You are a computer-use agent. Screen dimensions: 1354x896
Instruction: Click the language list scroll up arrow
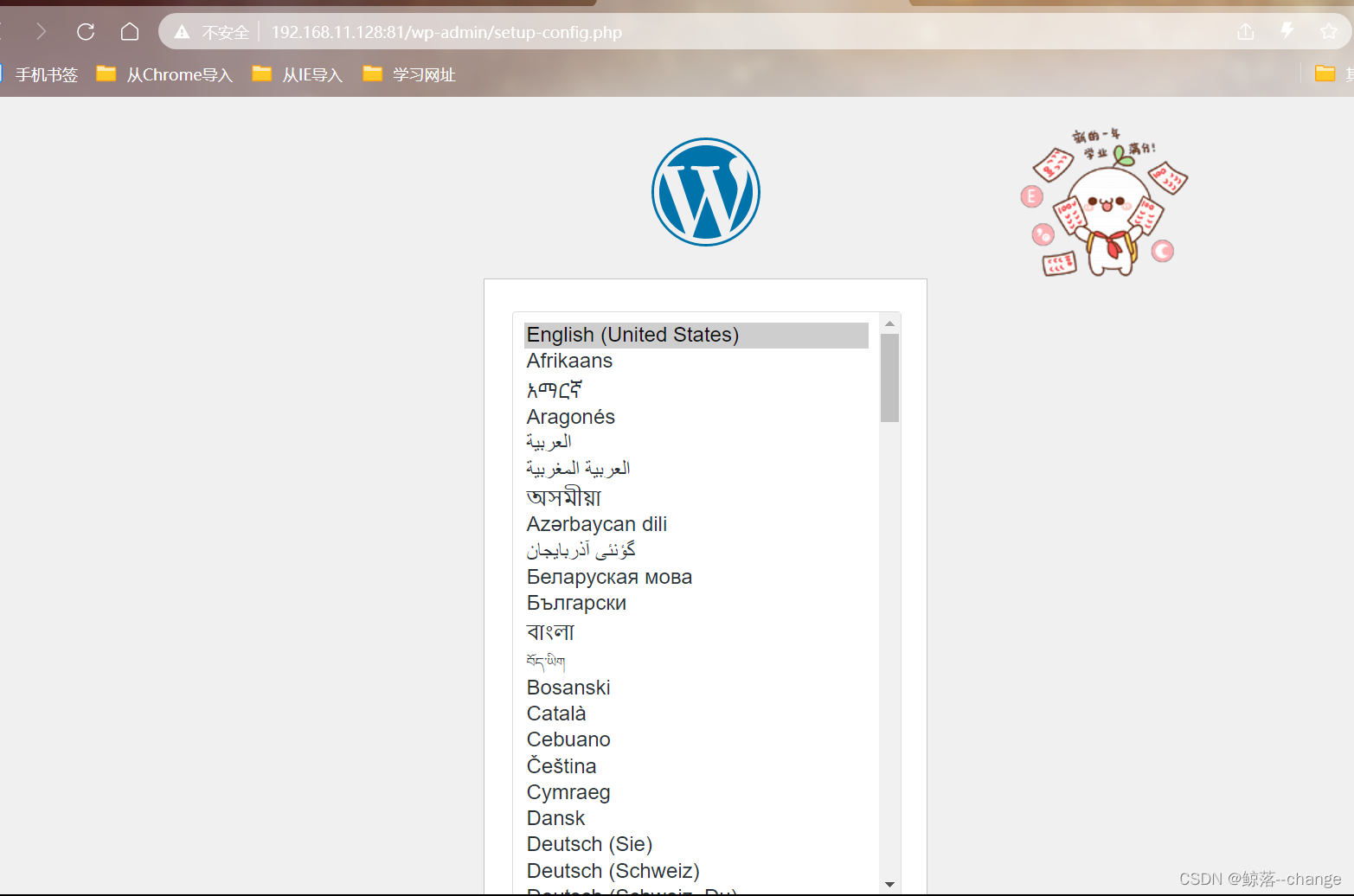[x=889, y=323]
